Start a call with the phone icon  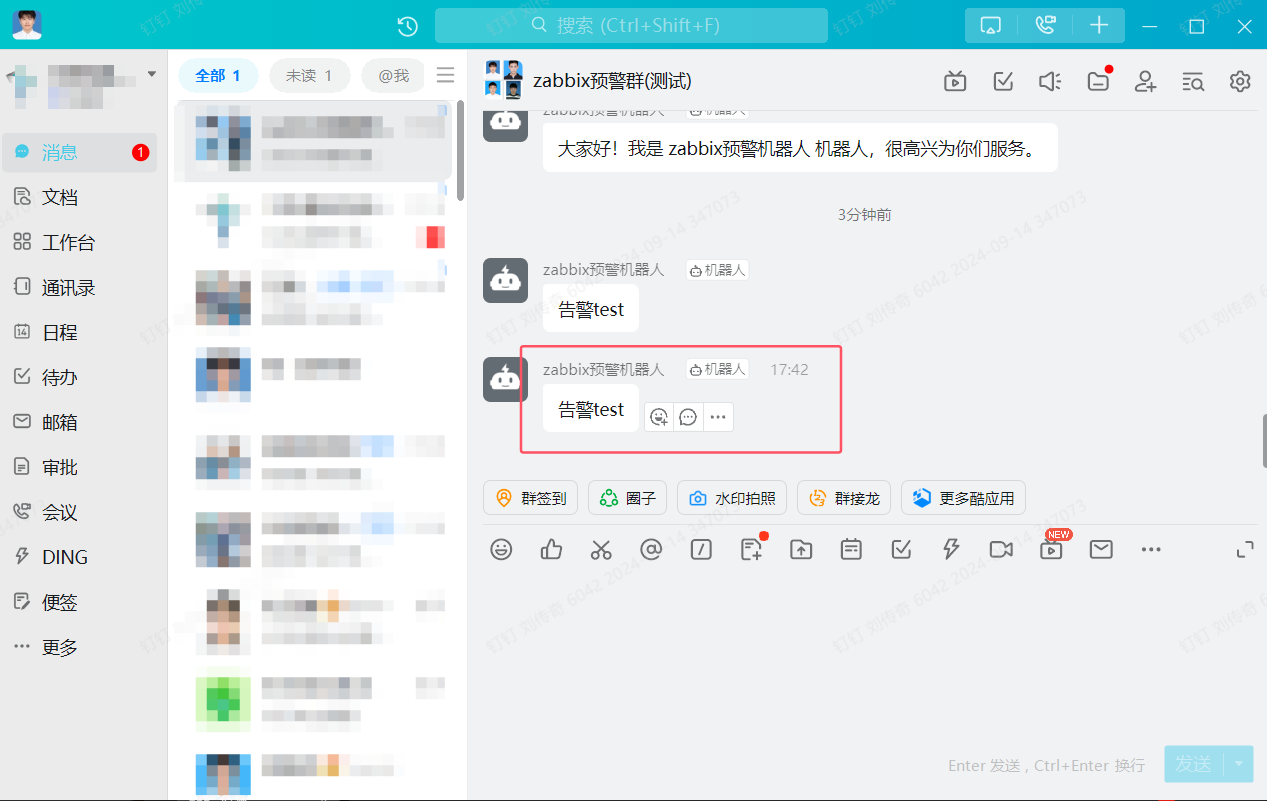(x=1045, y=25)
